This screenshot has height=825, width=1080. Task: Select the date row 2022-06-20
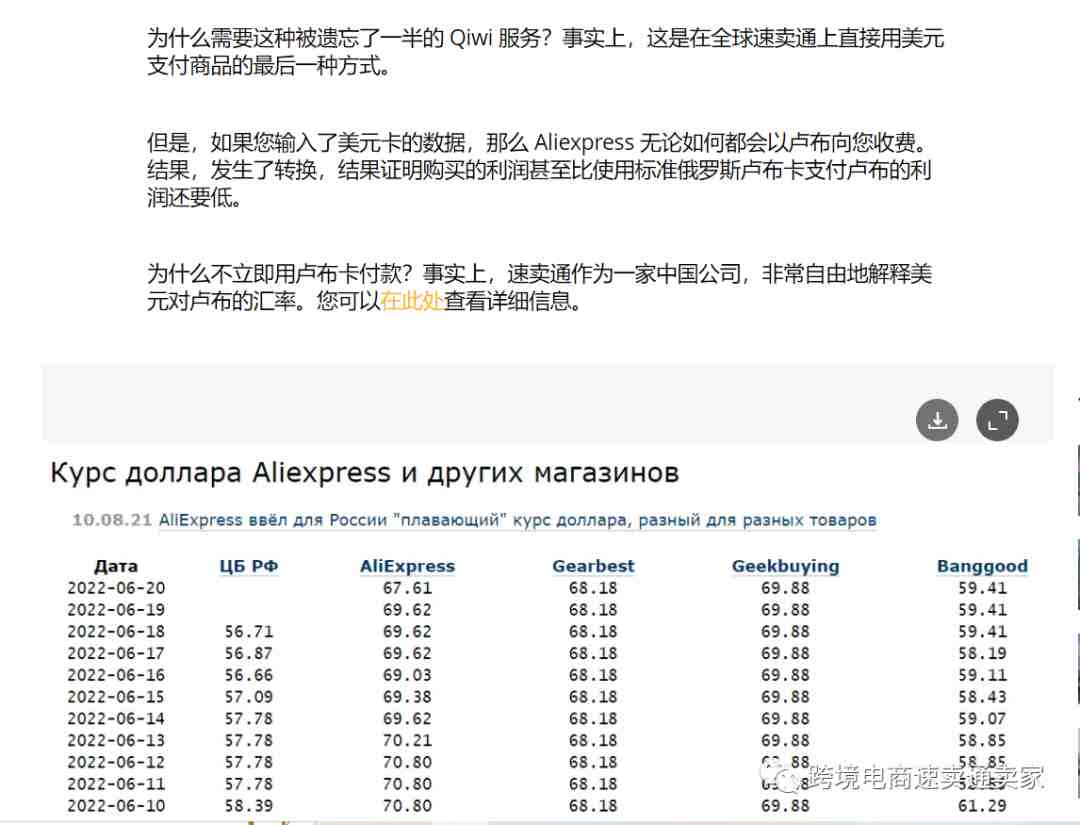point(116,588)
